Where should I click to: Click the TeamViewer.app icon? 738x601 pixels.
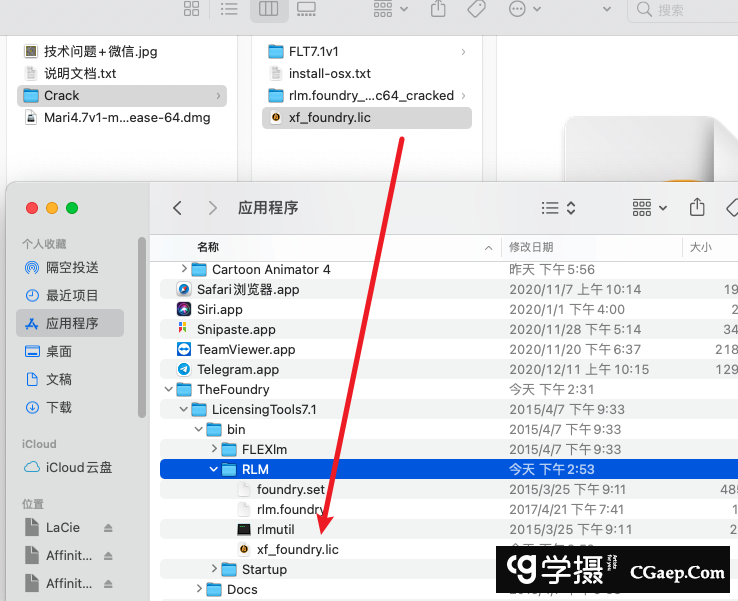click(x=184, y=350)
